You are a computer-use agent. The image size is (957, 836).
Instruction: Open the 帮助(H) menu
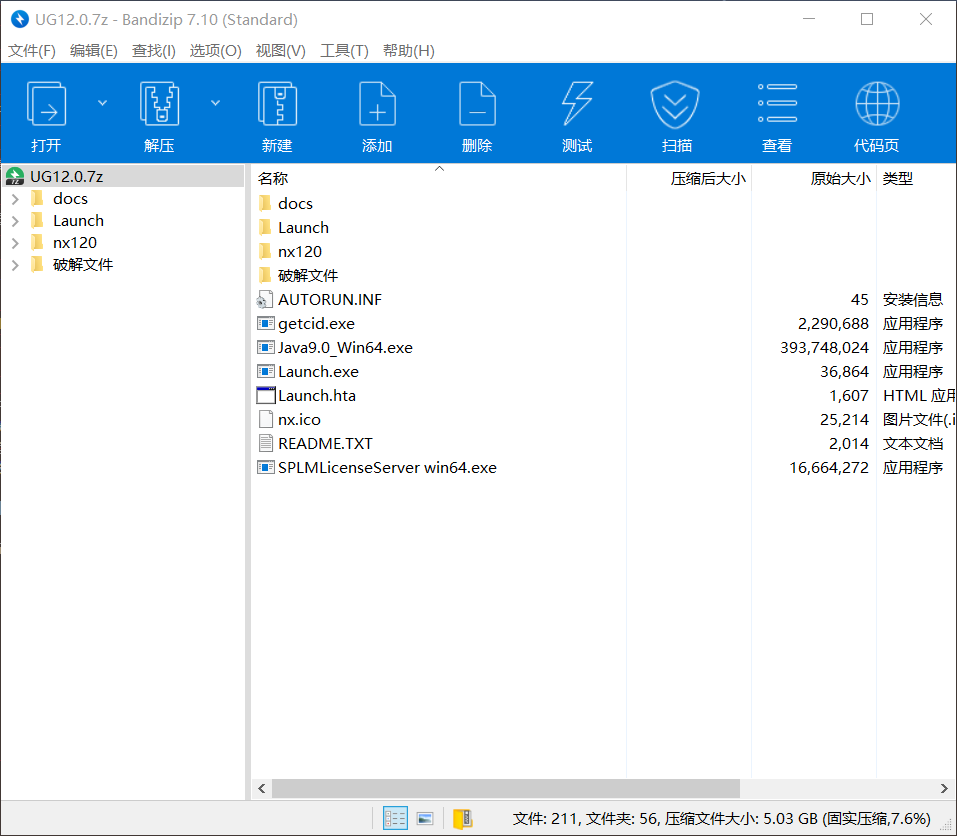[x=408, y=51]
